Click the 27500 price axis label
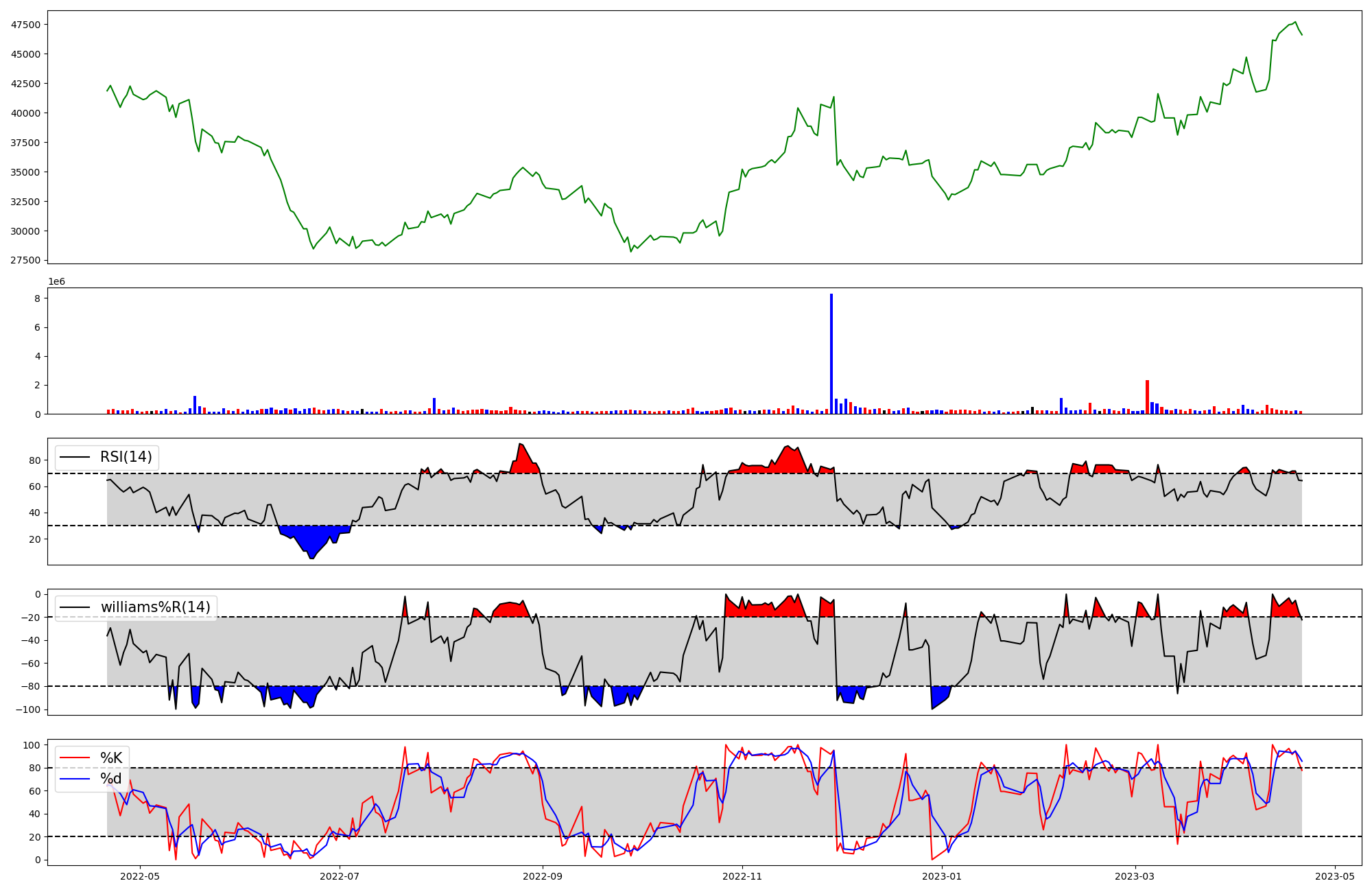Screen dimensions: 1372x892 pyautogui.click(x=26, y=261)
